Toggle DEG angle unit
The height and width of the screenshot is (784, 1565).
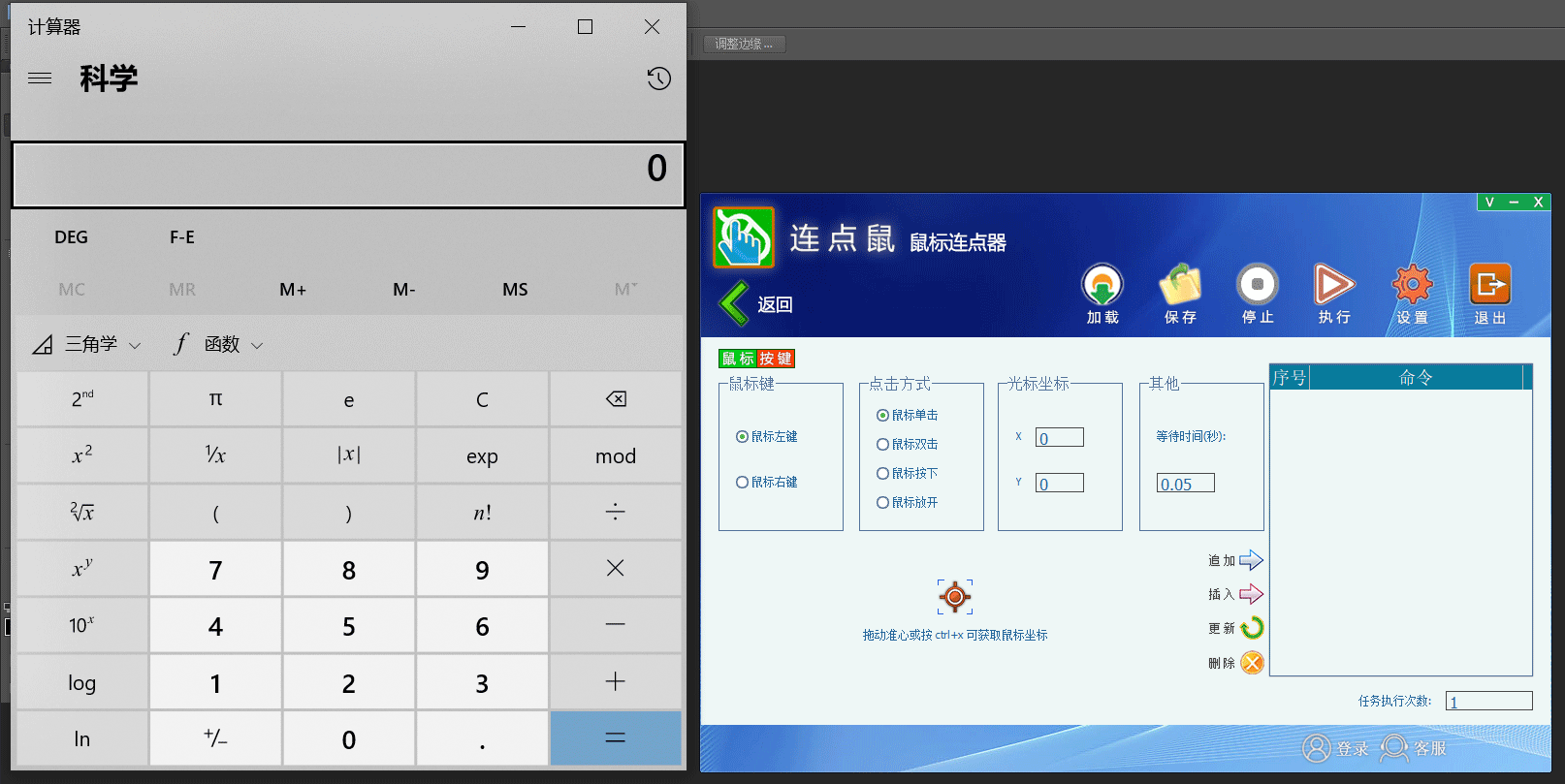tap(71, 237)
